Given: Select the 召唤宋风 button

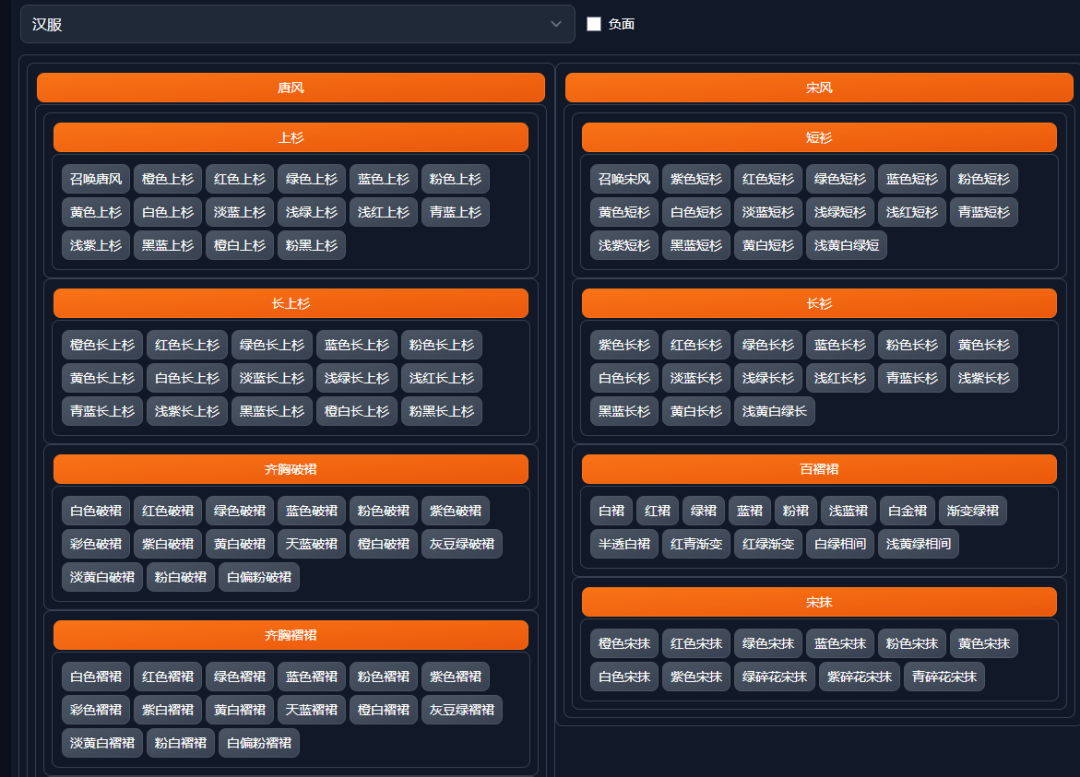Looking at the screenshot, I should coord(623,178).
